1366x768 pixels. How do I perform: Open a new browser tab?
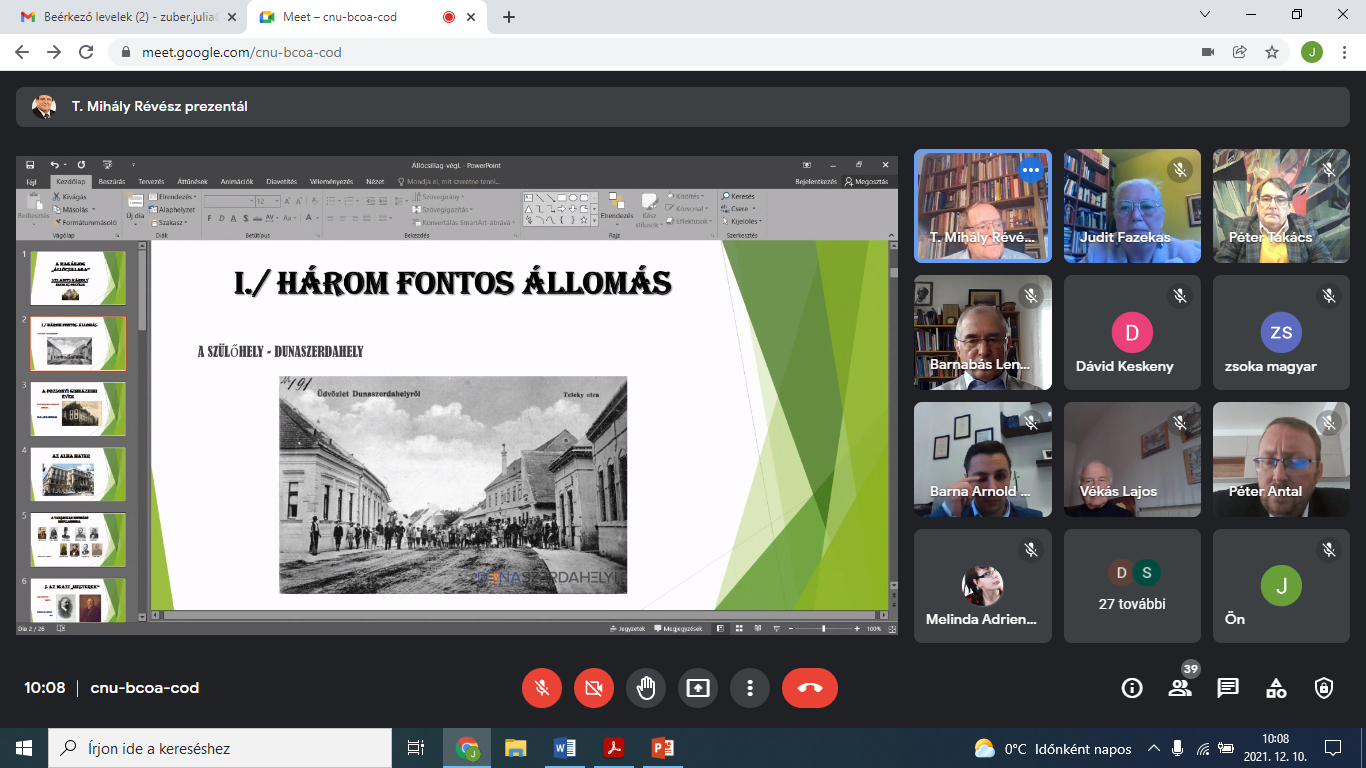click(509, 17)
